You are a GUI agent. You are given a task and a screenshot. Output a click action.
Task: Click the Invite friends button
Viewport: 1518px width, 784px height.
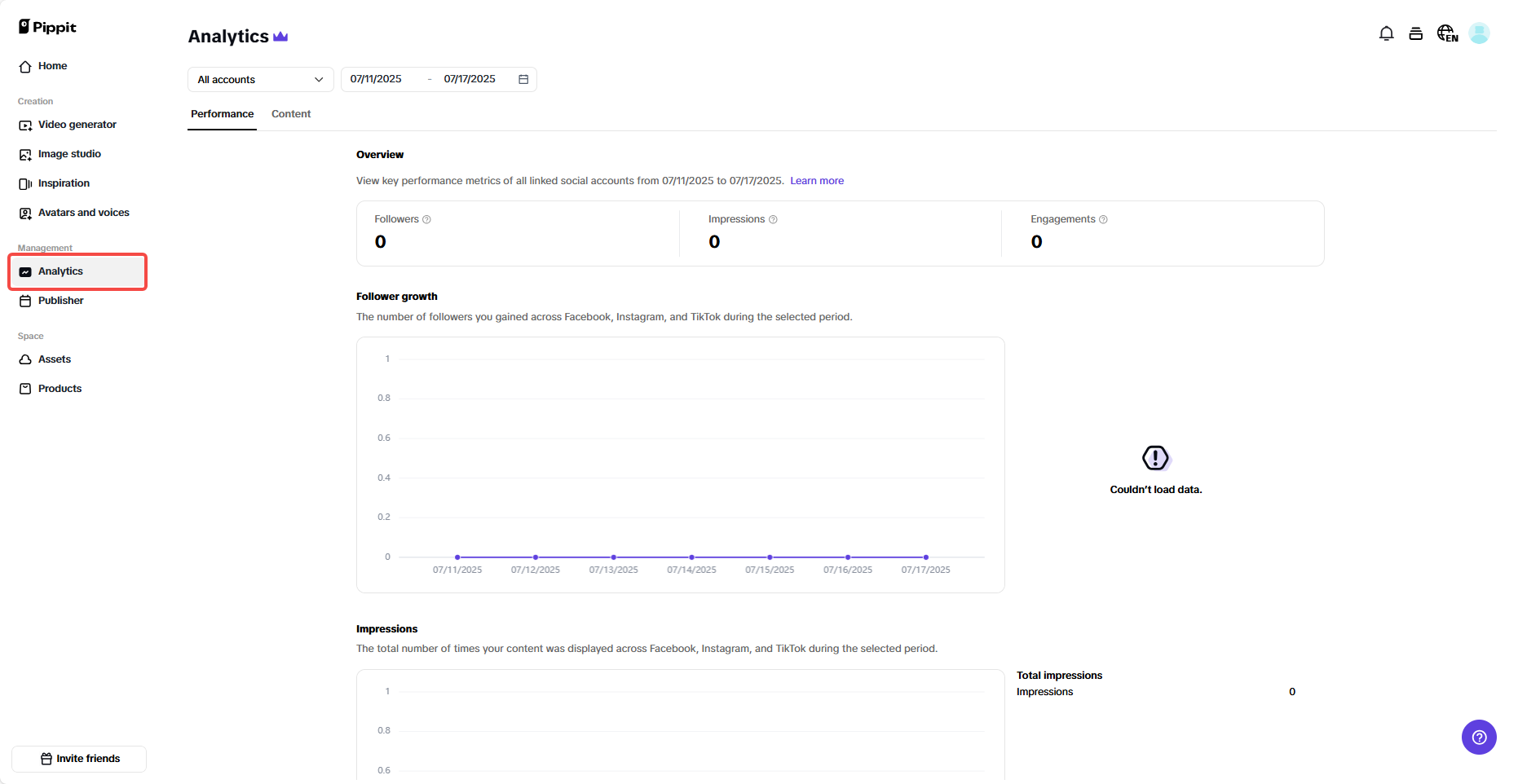(x=79, y=759)
